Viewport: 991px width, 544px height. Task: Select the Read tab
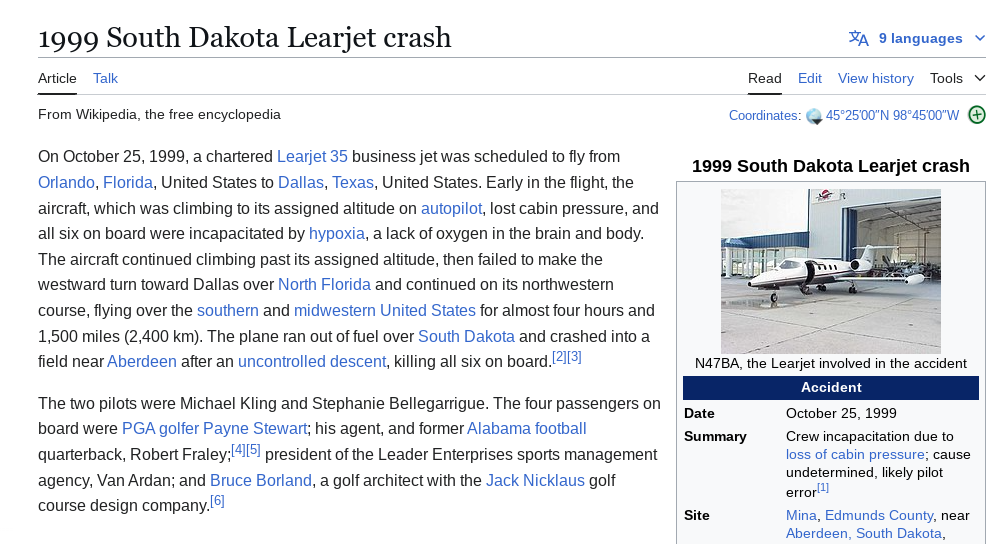click(x=765, y=78)
